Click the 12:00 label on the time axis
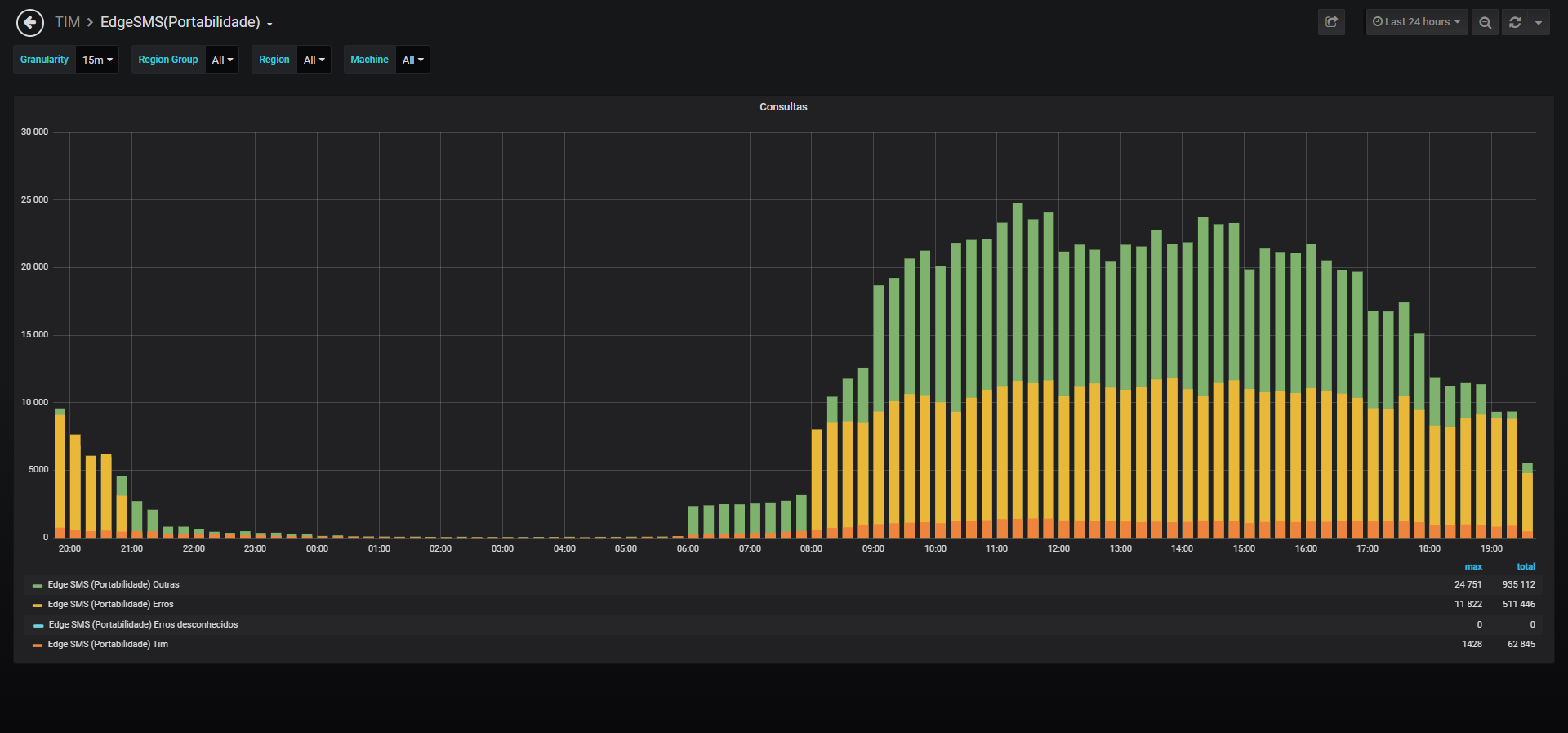Screen dimensions: 1568x733 [x=1058, y=548]
